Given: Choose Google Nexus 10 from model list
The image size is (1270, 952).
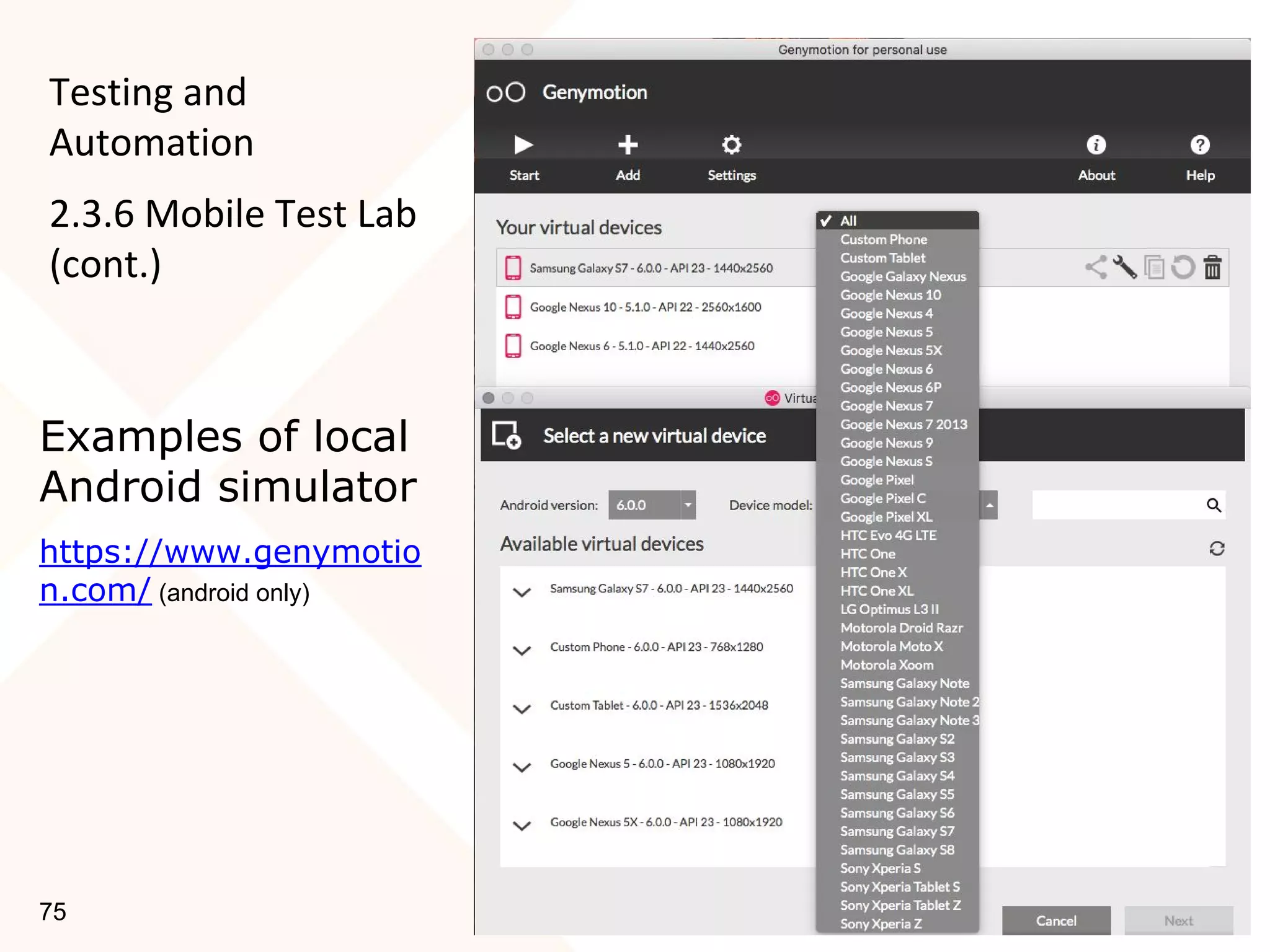Looking at the screenshot, I should (897, 295).
